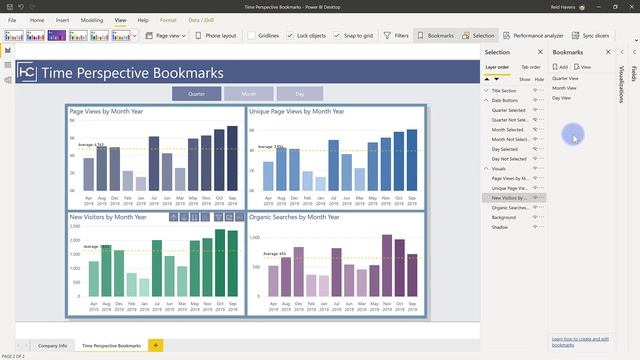Viewport: 640px width, 360px height.
Task: Click the Undo arrow in title bar
Action: coord(21,7)
